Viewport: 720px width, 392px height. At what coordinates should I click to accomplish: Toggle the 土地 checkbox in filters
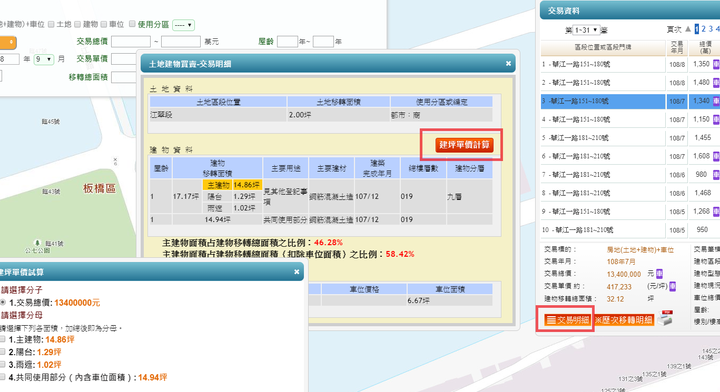[51, 24]
